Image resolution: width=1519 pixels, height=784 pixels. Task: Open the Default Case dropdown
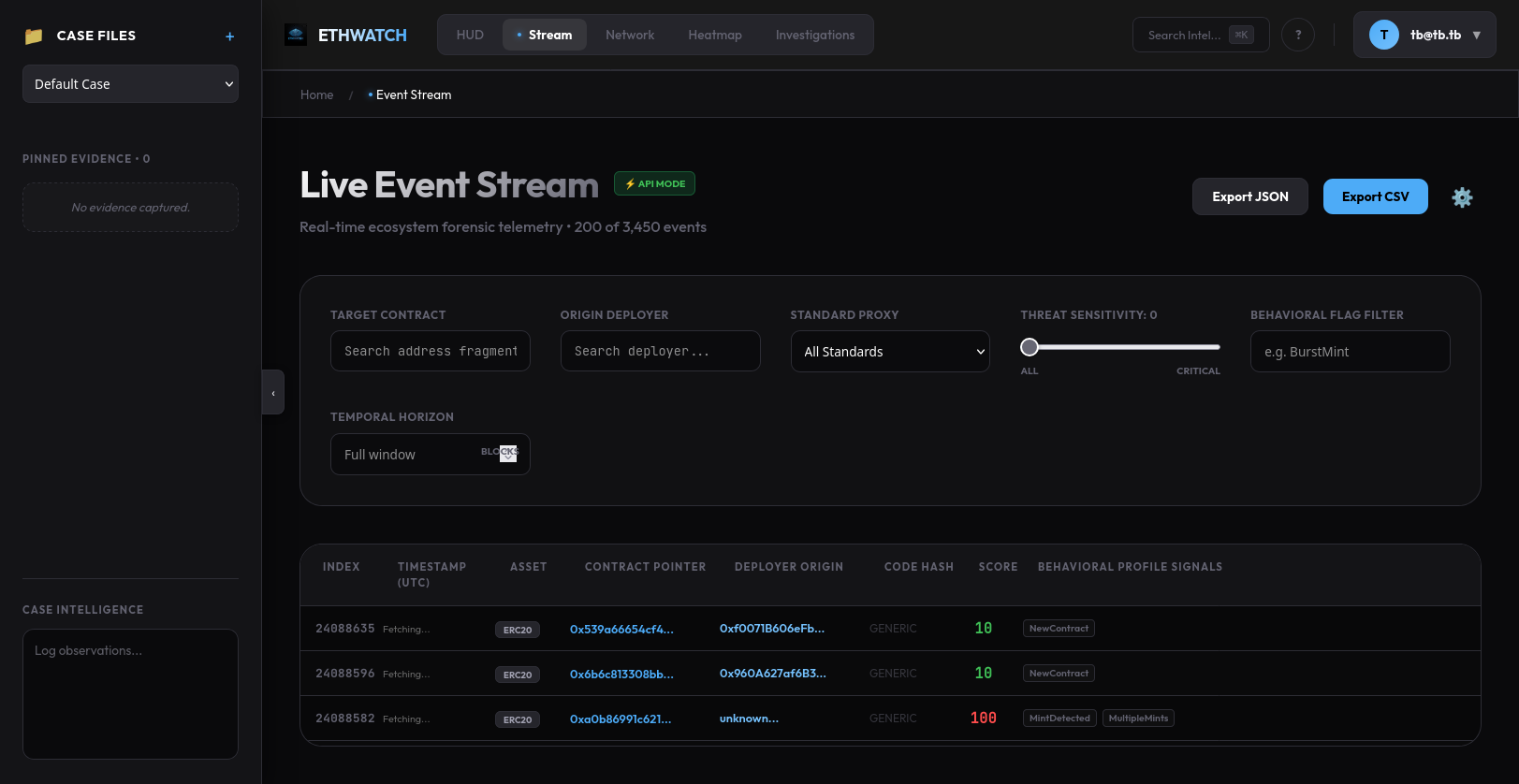coord(130,84)
